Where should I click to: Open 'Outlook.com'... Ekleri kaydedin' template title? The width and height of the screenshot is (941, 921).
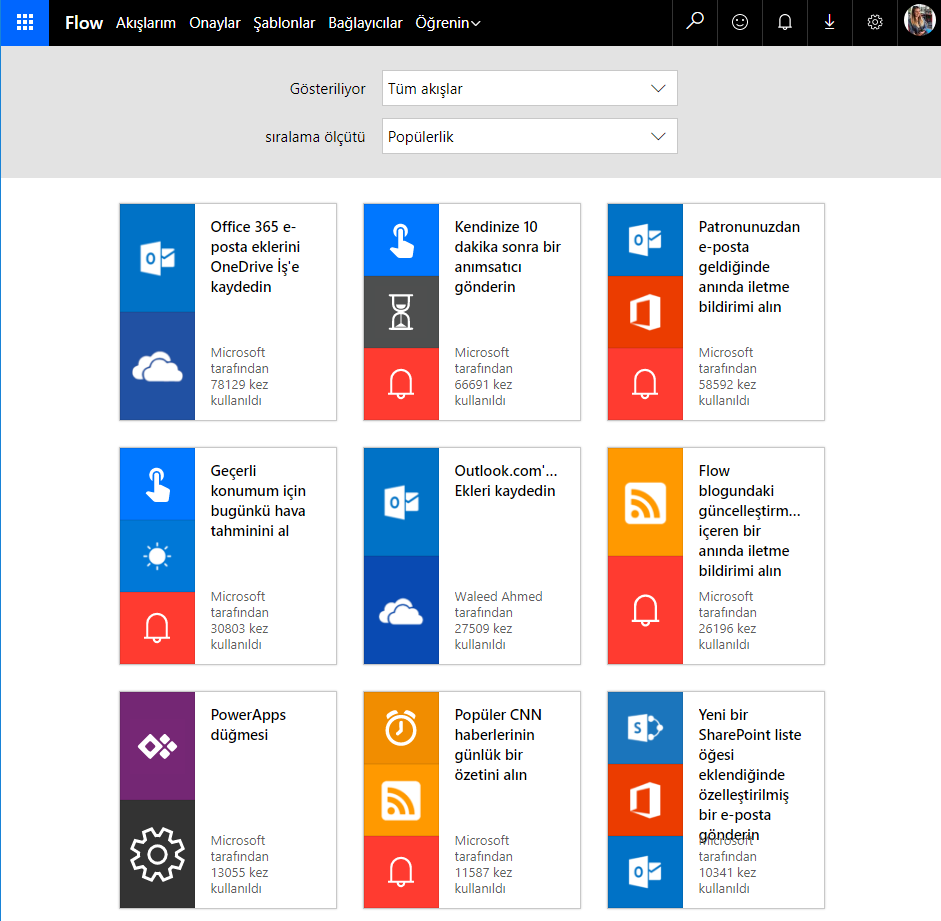tap(505, 481)
